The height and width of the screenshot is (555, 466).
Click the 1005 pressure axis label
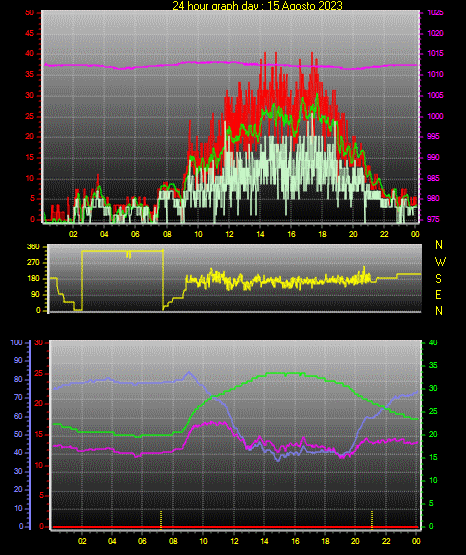tap(435, 95)
